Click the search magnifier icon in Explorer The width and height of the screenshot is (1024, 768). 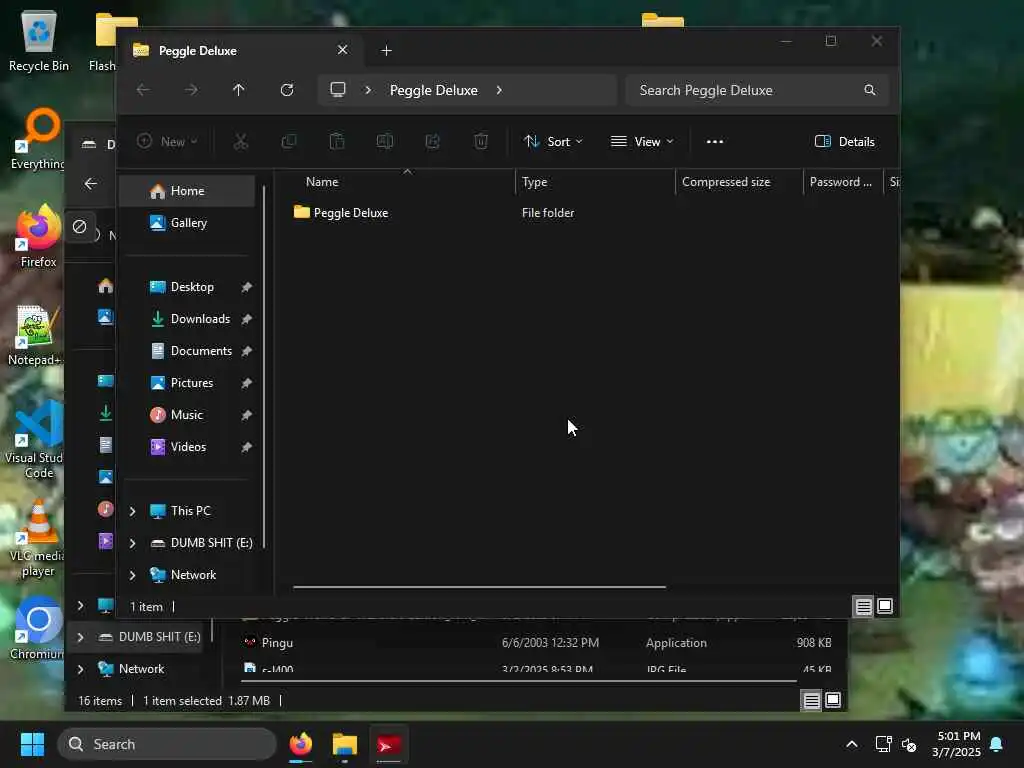pos(869,90)
